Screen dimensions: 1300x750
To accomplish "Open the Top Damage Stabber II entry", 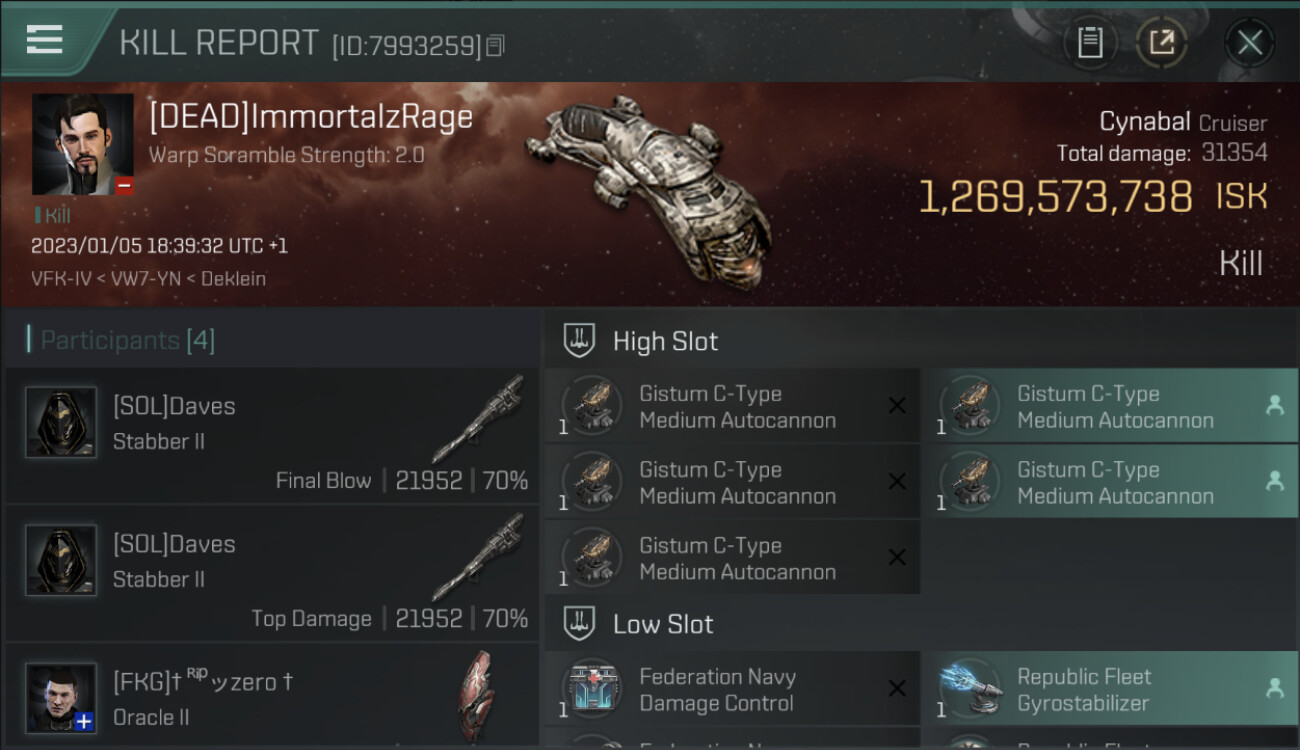I will click(272, 573).
